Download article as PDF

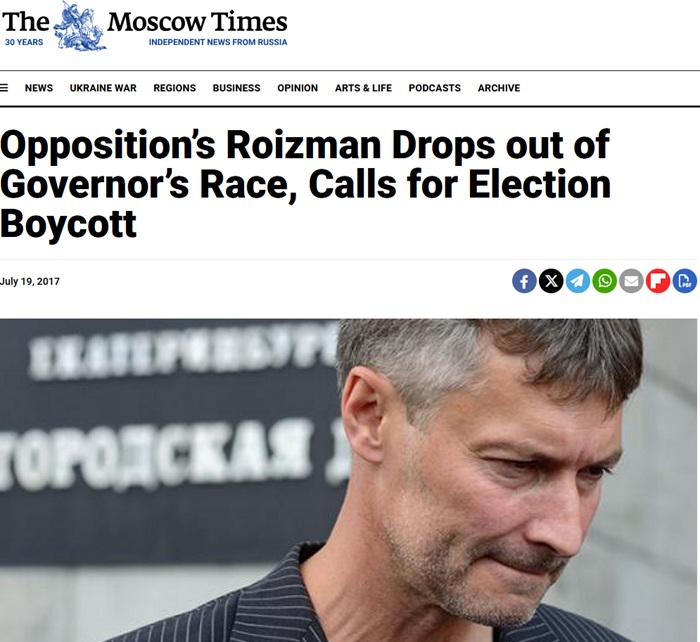pyautogui.click(x=685, y=281)
